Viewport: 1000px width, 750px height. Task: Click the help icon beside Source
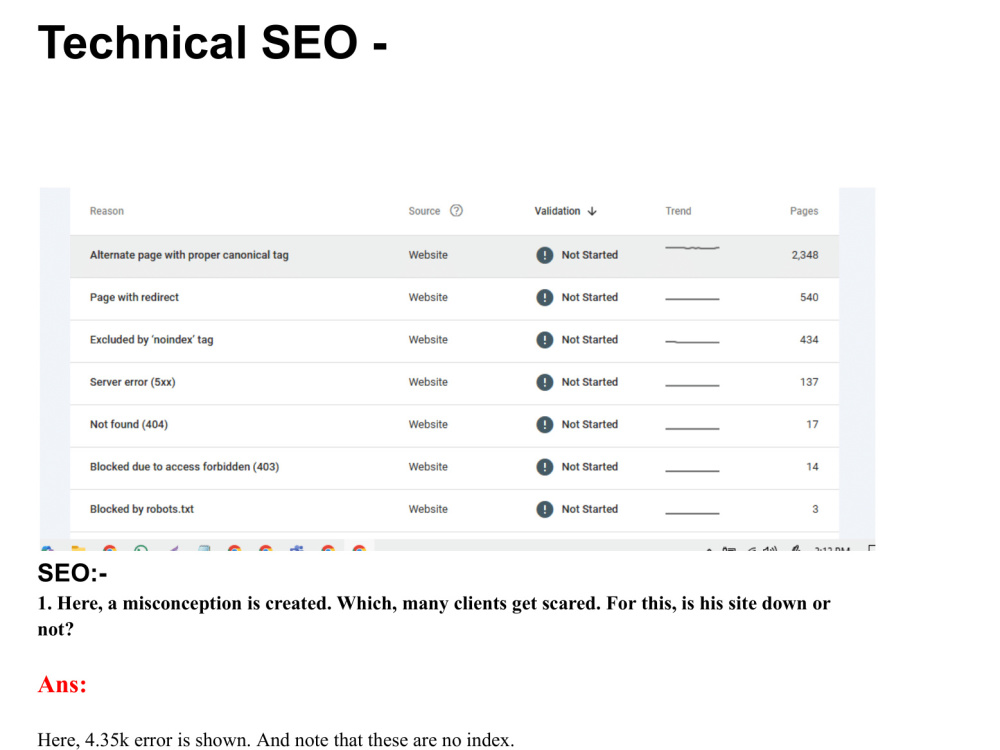(456, 210)
